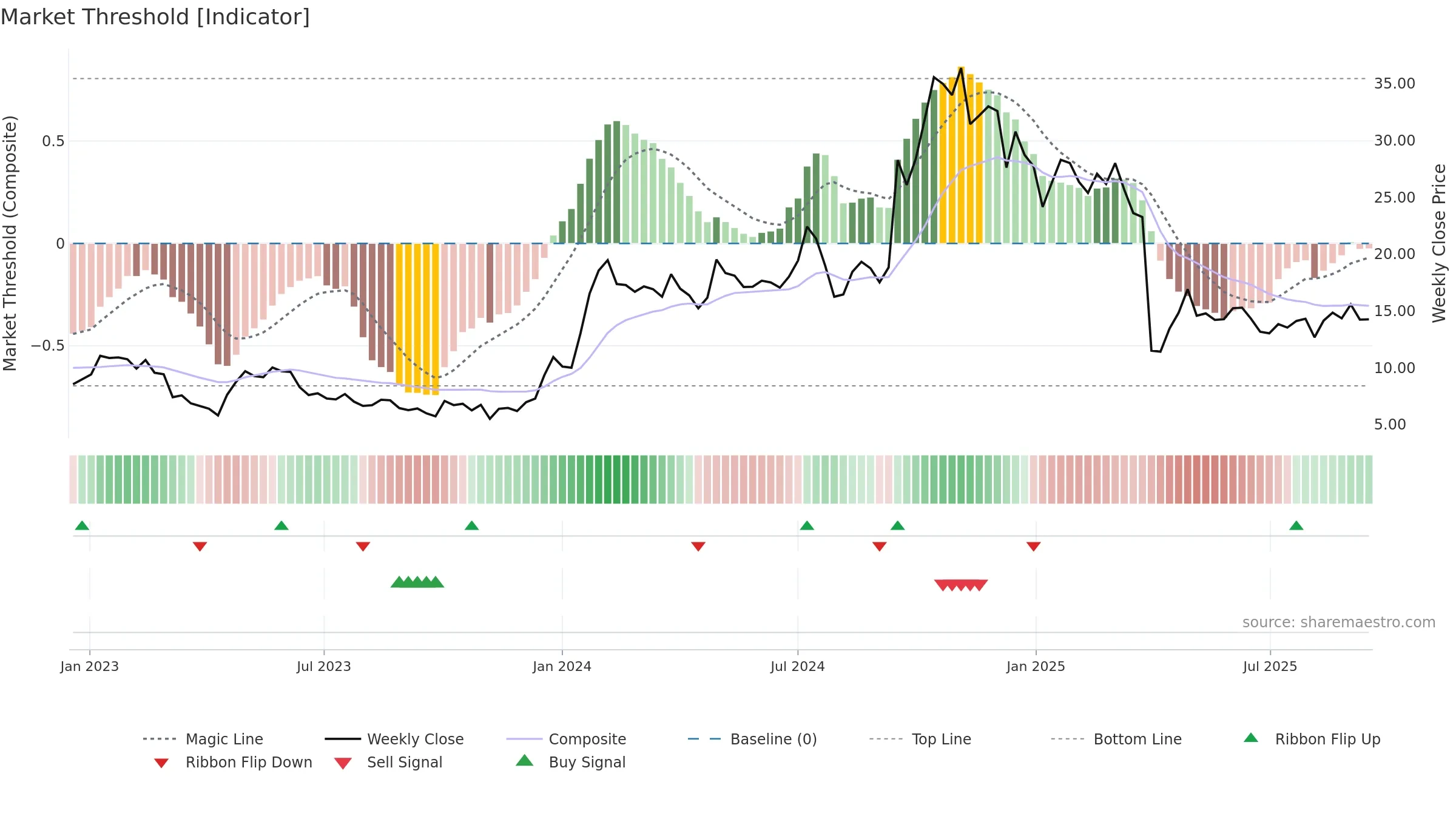Click the ribbon flip up marker near September 2024
The width and height of the screenshot is (1456, 819).
click(898, 525)
